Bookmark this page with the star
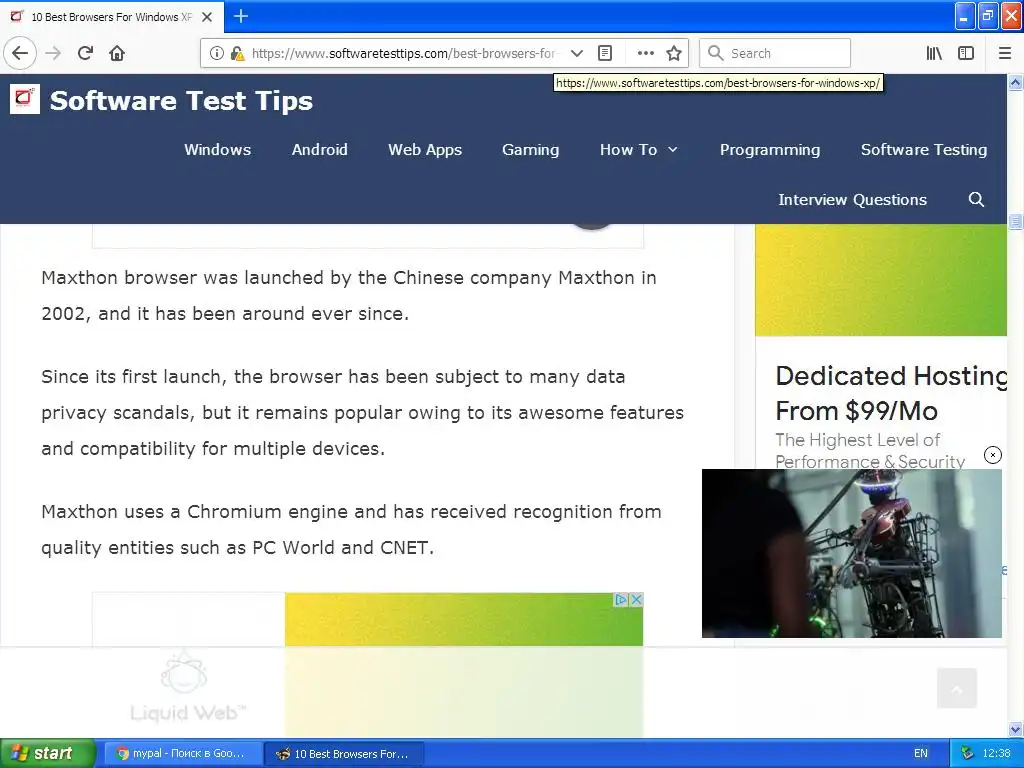The image size is (1024, 768). [x=674, y=54]
